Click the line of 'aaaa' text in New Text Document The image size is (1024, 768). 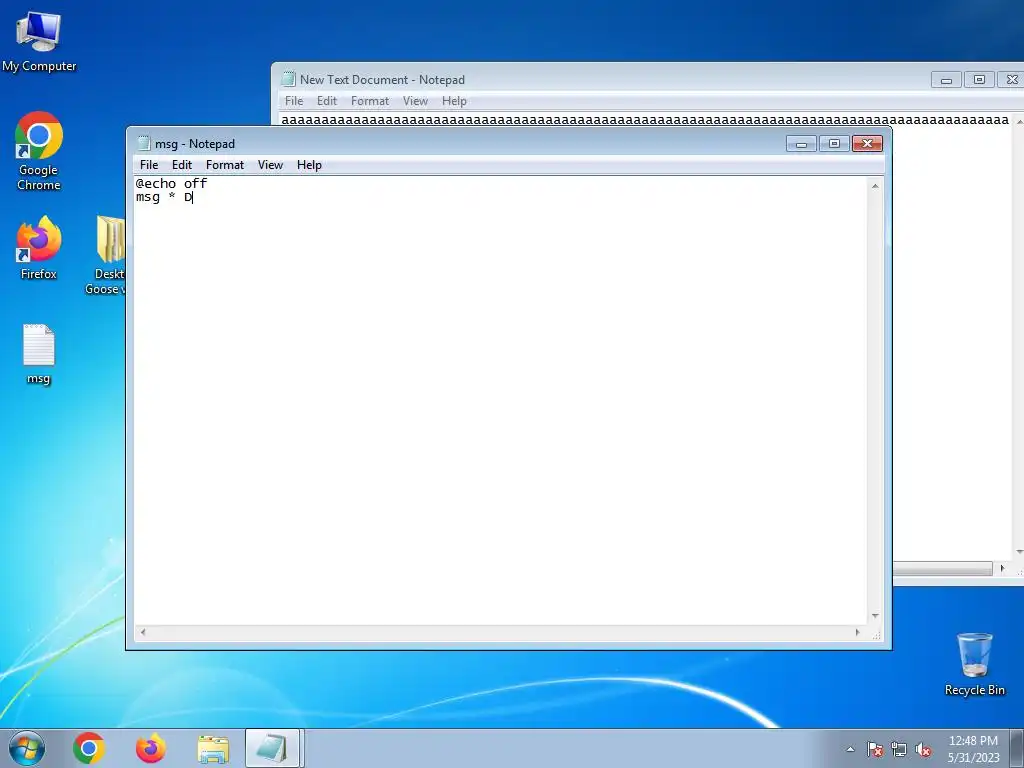(x=645, y=120)
